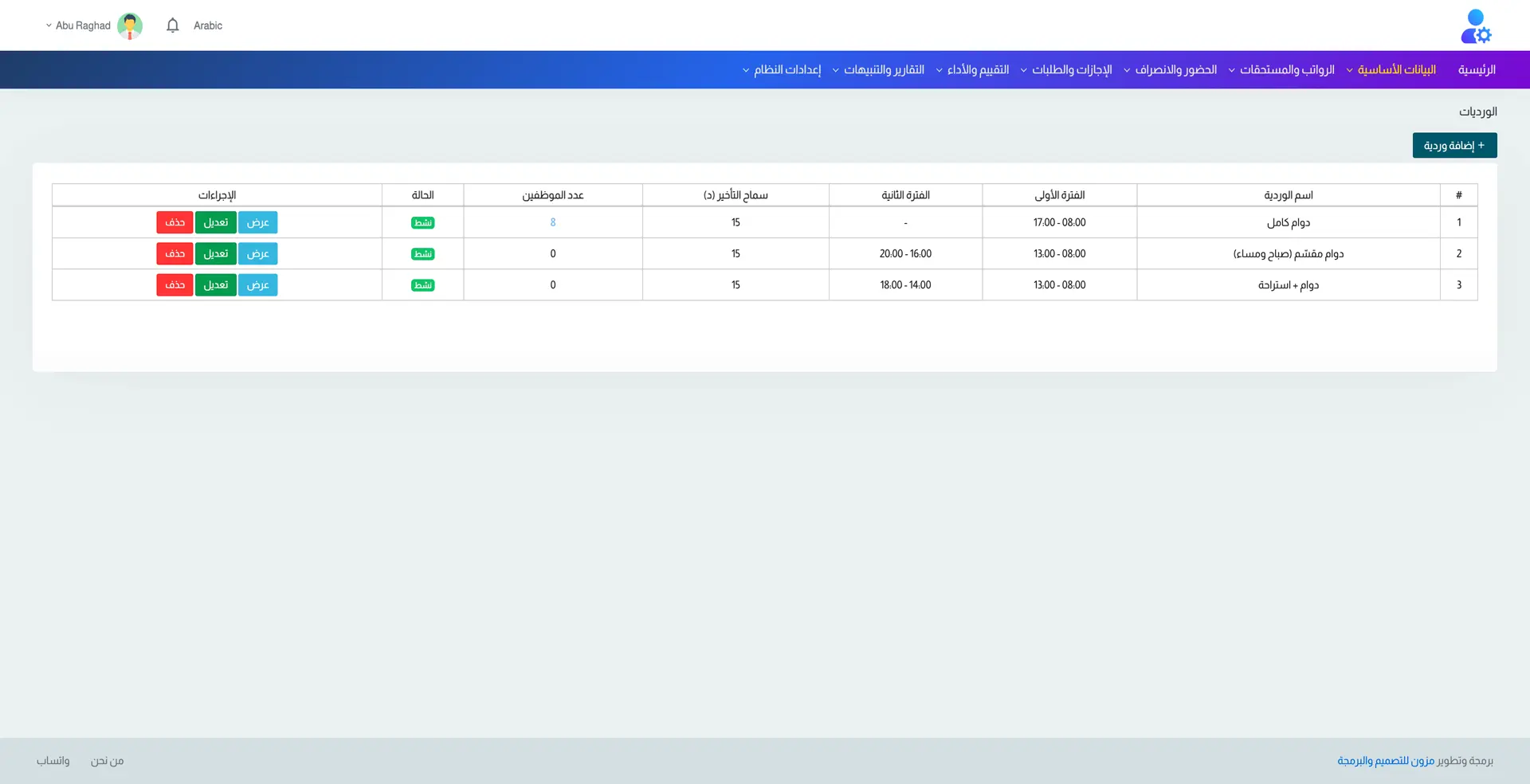Open the Abu Raghad user dropdown
This screenshot has height=784, width=1530.
click(x=78, y=25)
